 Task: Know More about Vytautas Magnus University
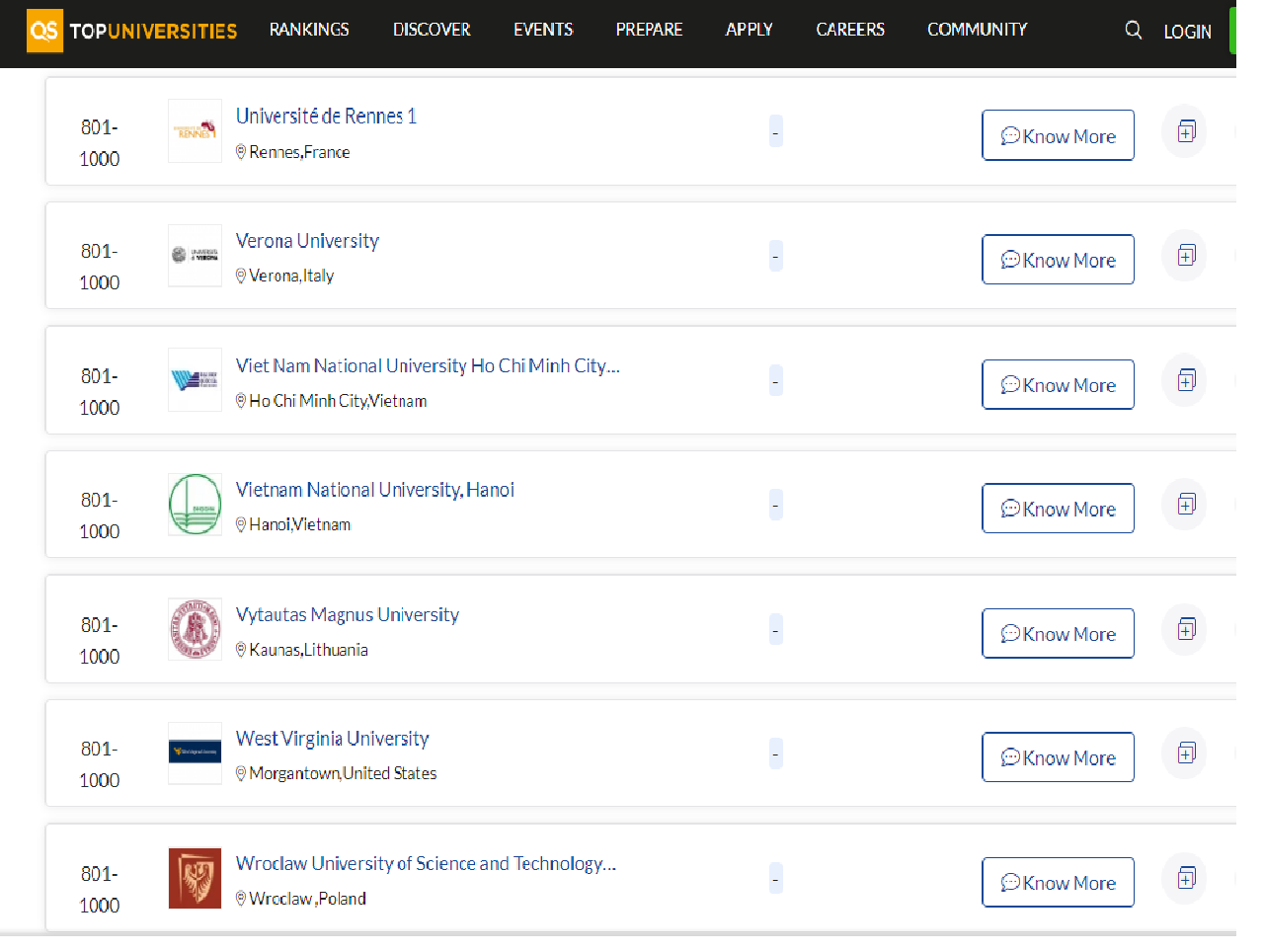click(1058, 633)
